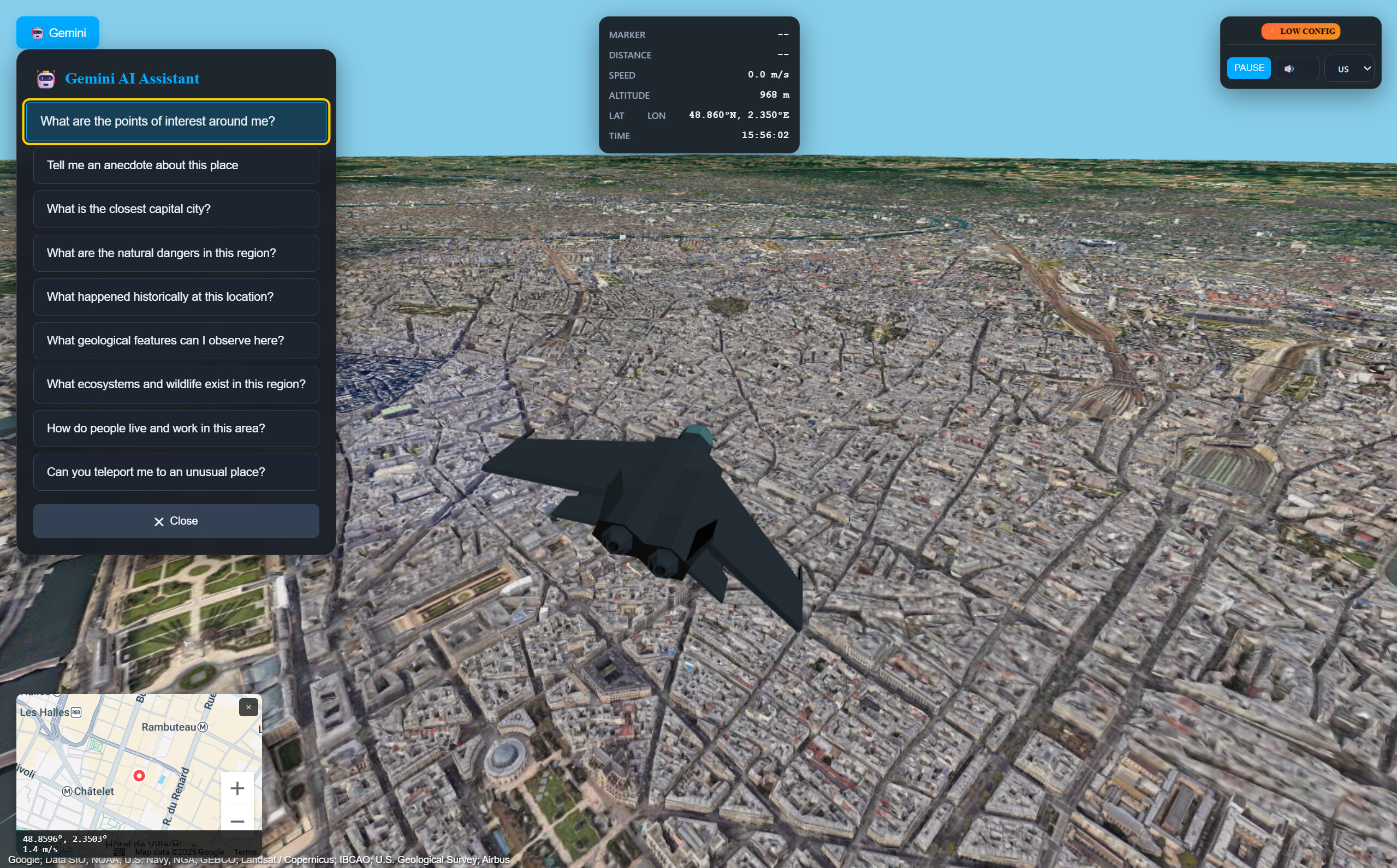Ask 'Tell me an anecdote about this place'

click(176, 165)
